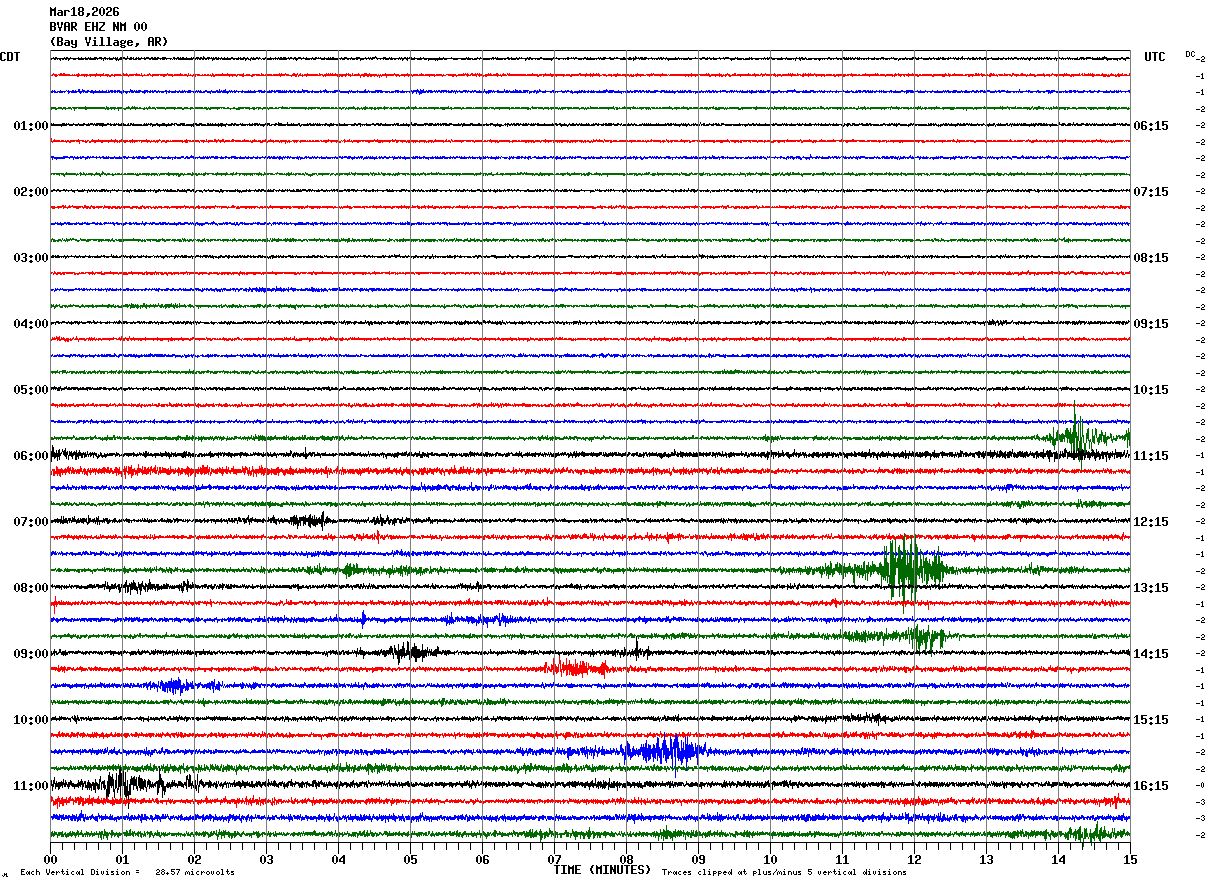Select the 02:00 CDT hour label
1210x886 pixels.
click(x=31, y=192)
